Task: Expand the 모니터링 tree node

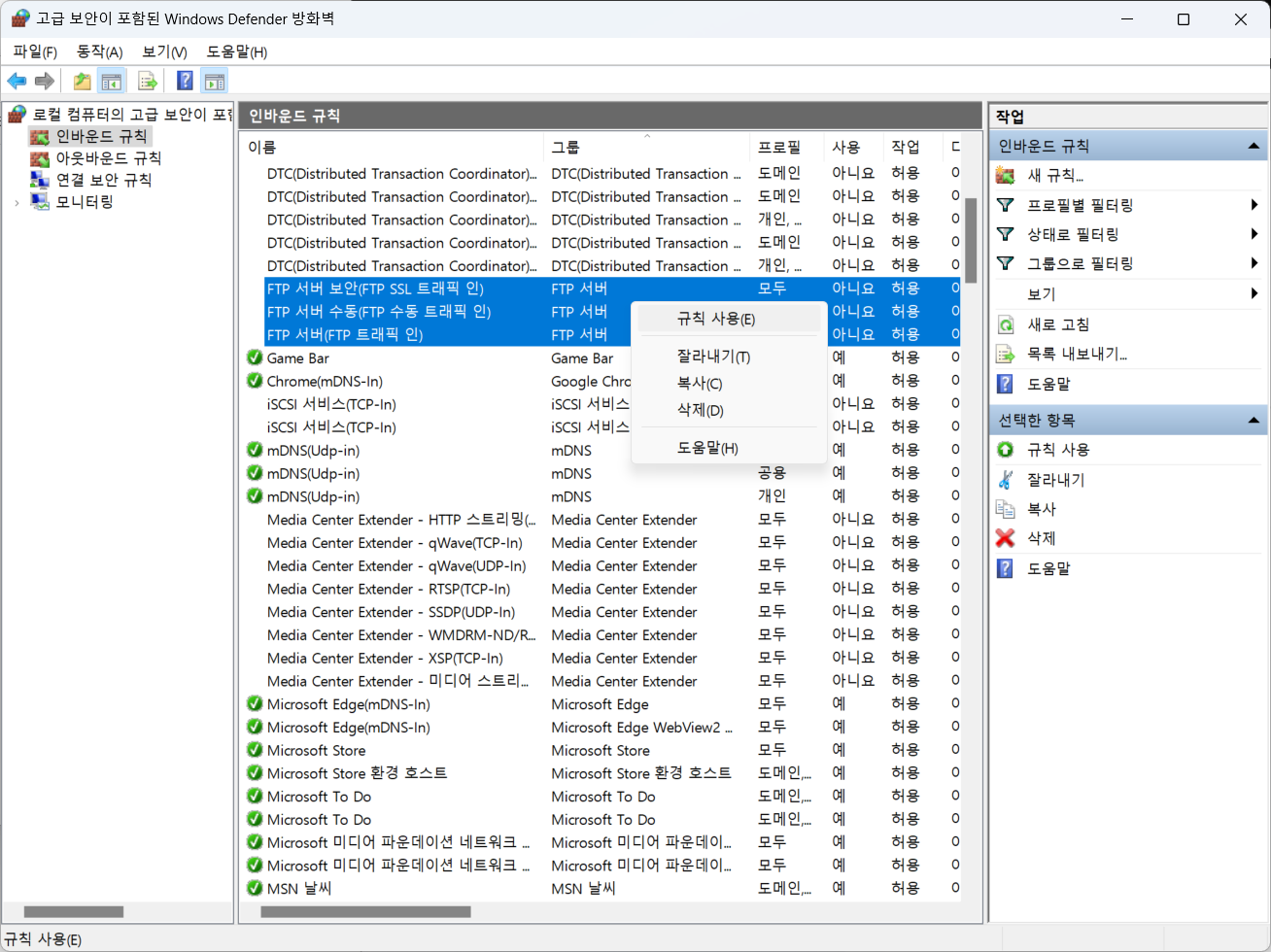Action: [17, 203]
